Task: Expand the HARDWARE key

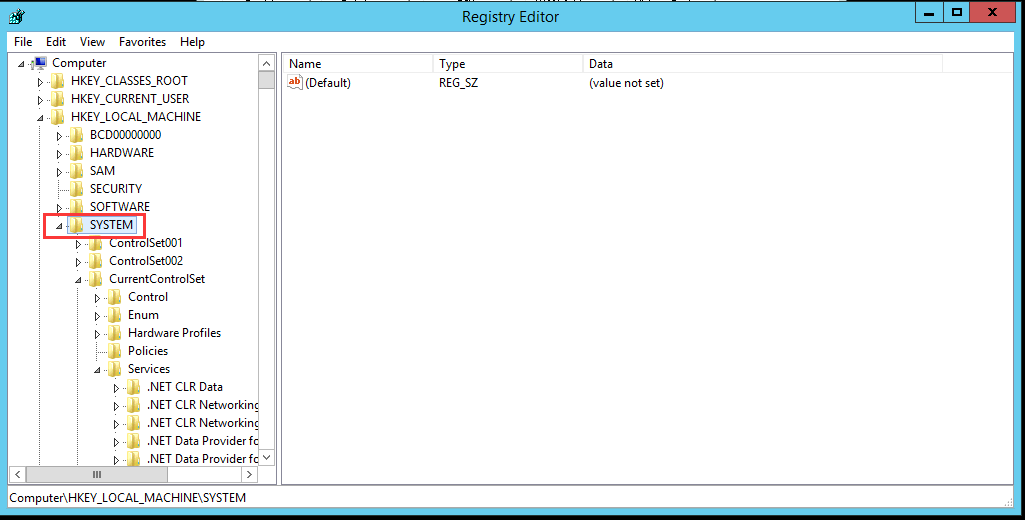Action: point(59,154)
